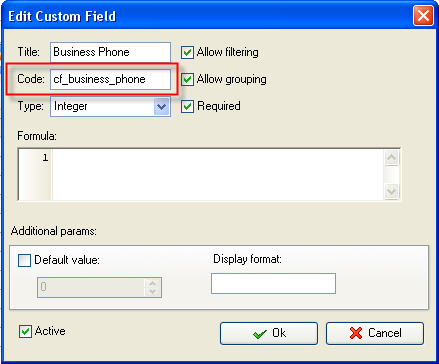Screen dimensions: 439x364
Task: Increase the default value spinner up arrow
Action: click(153, 283)
